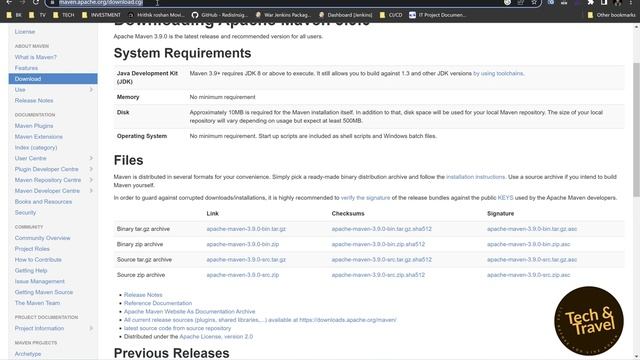Open the installation instructions link
This screenshot has width=640, height=360.
click(476, 177)
